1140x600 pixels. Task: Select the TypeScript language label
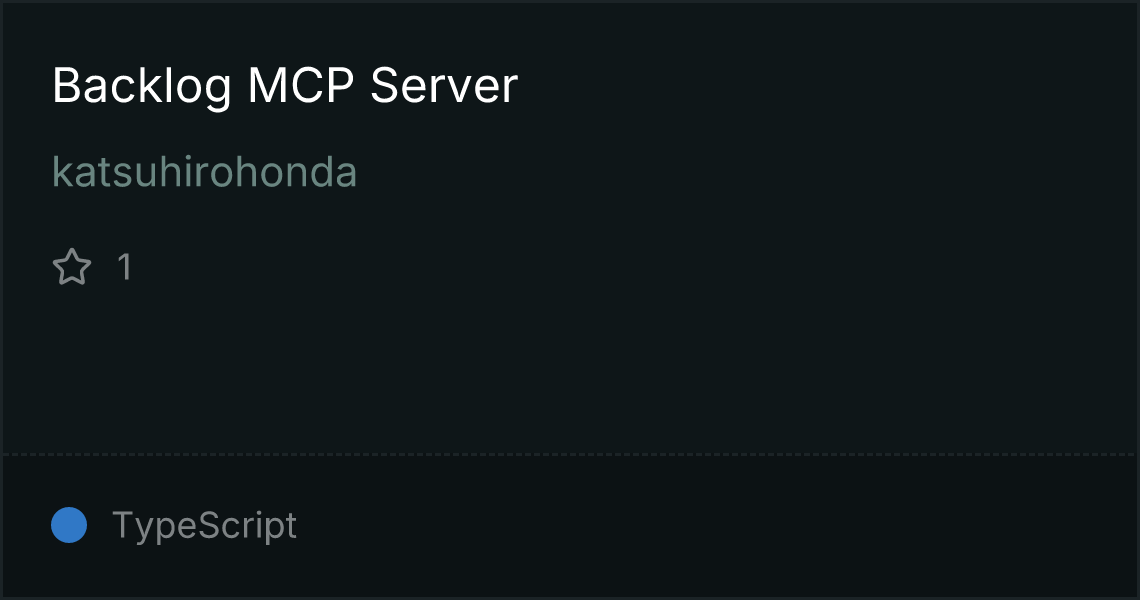click(x=204, y=525)
